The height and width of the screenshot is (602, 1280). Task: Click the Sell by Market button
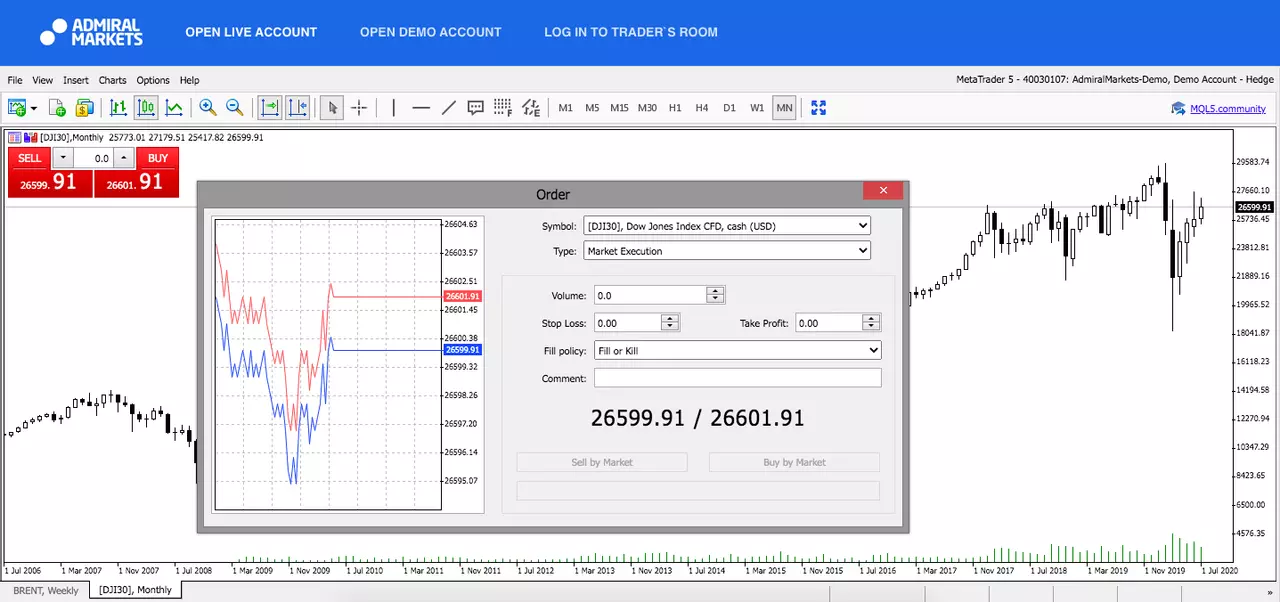coord(602,462)
